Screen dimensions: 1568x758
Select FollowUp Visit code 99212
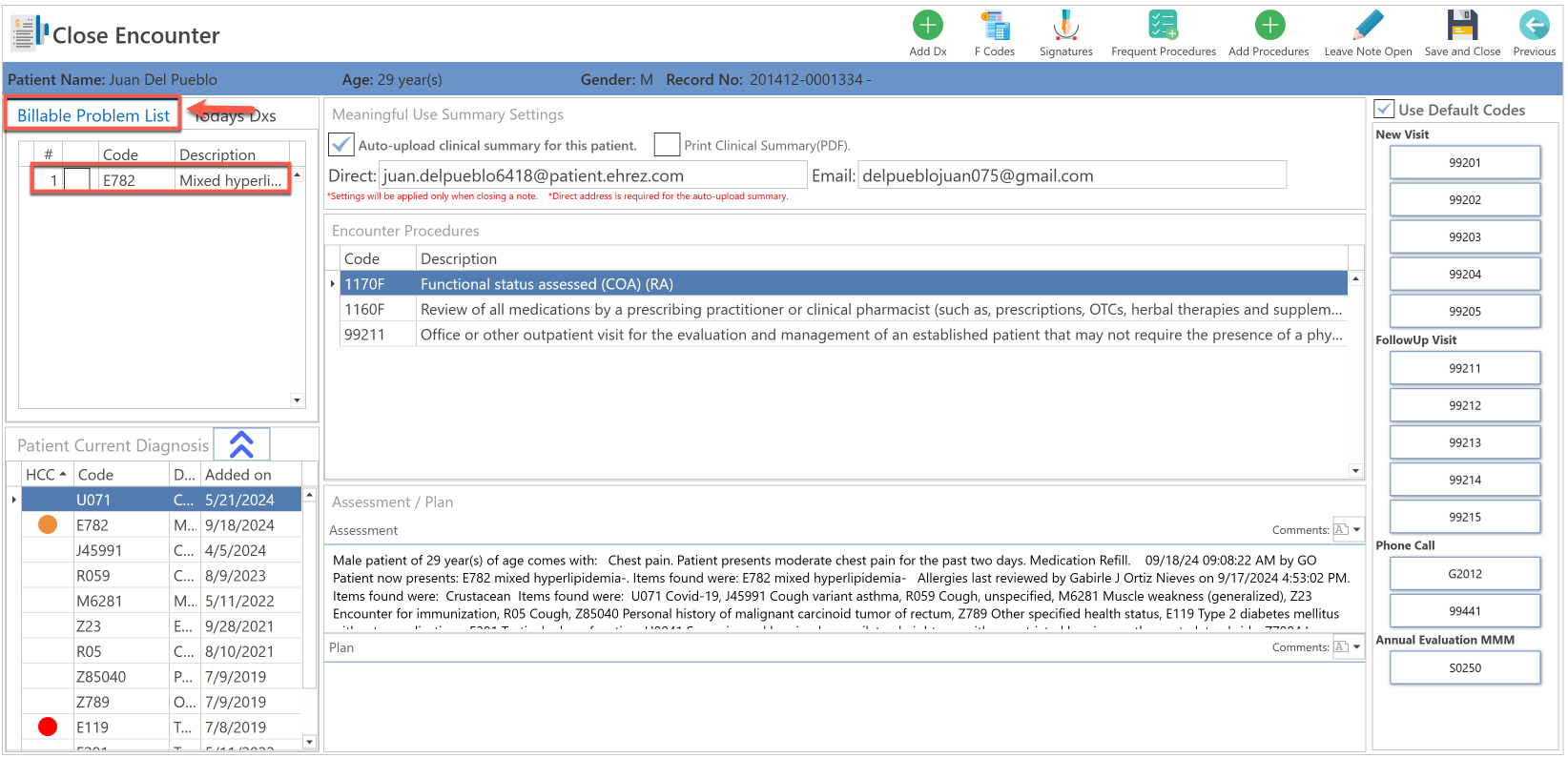coord(1464,405)
